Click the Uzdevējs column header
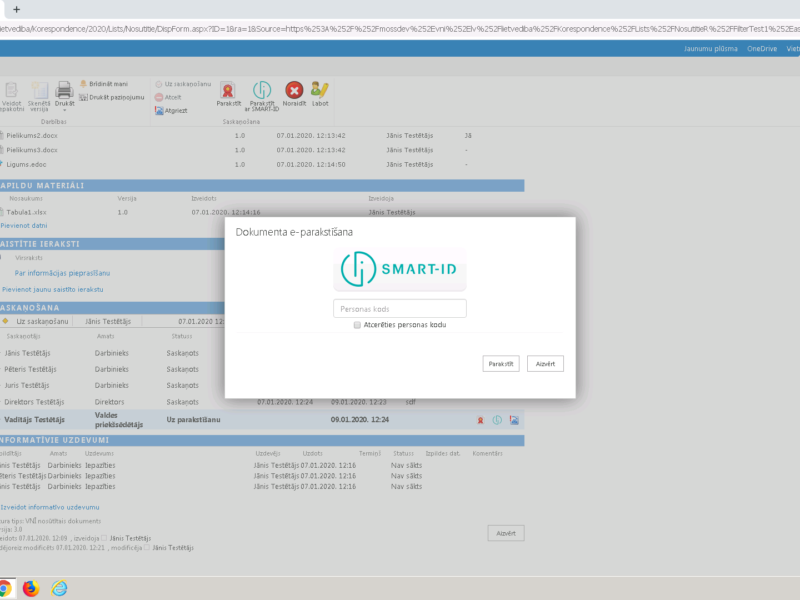 click(268, 454)
